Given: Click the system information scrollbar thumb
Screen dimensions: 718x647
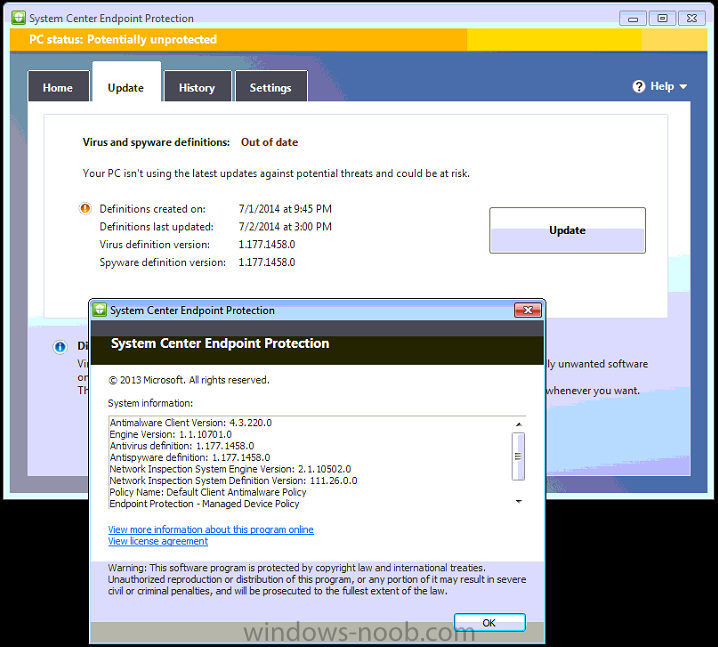Looking at the screenshot, I should point(518,456).
